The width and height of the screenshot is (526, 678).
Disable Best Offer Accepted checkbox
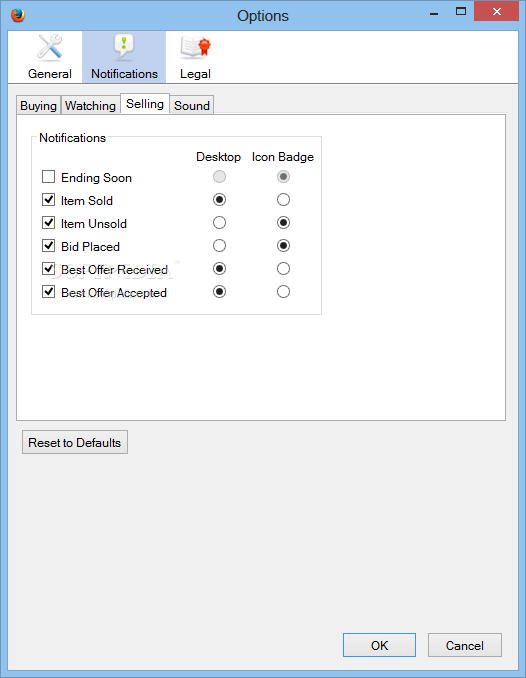pyautogui.click(x=48, y=292)
